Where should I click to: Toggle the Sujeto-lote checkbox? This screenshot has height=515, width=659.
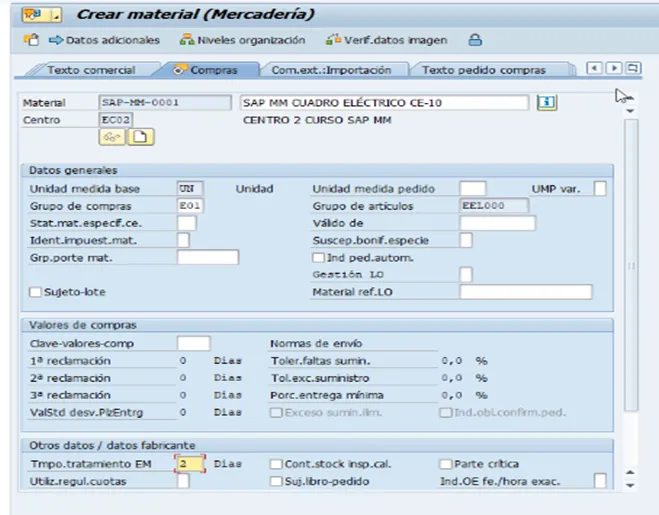coord(35,292)
